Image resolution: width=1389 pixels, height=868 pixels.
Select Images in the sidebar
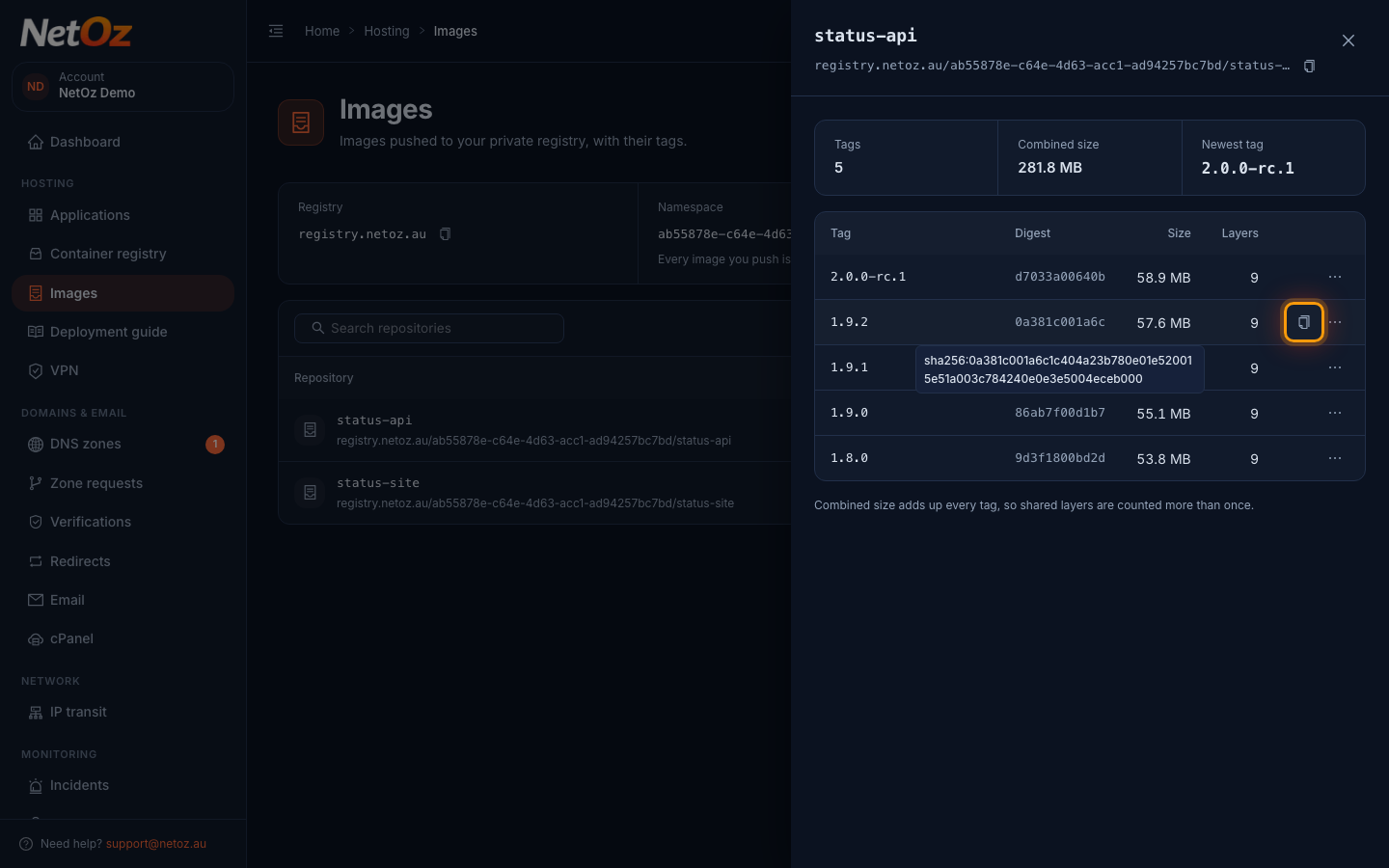pos(123,293)
